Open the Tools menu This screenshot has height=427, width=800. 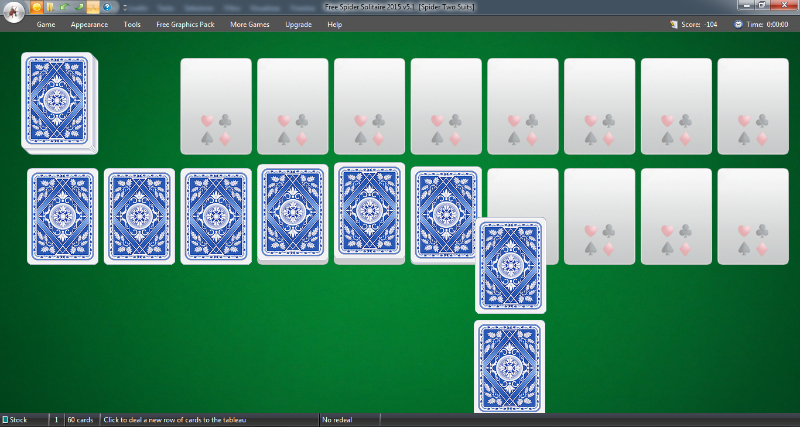(x=132, y=24)
